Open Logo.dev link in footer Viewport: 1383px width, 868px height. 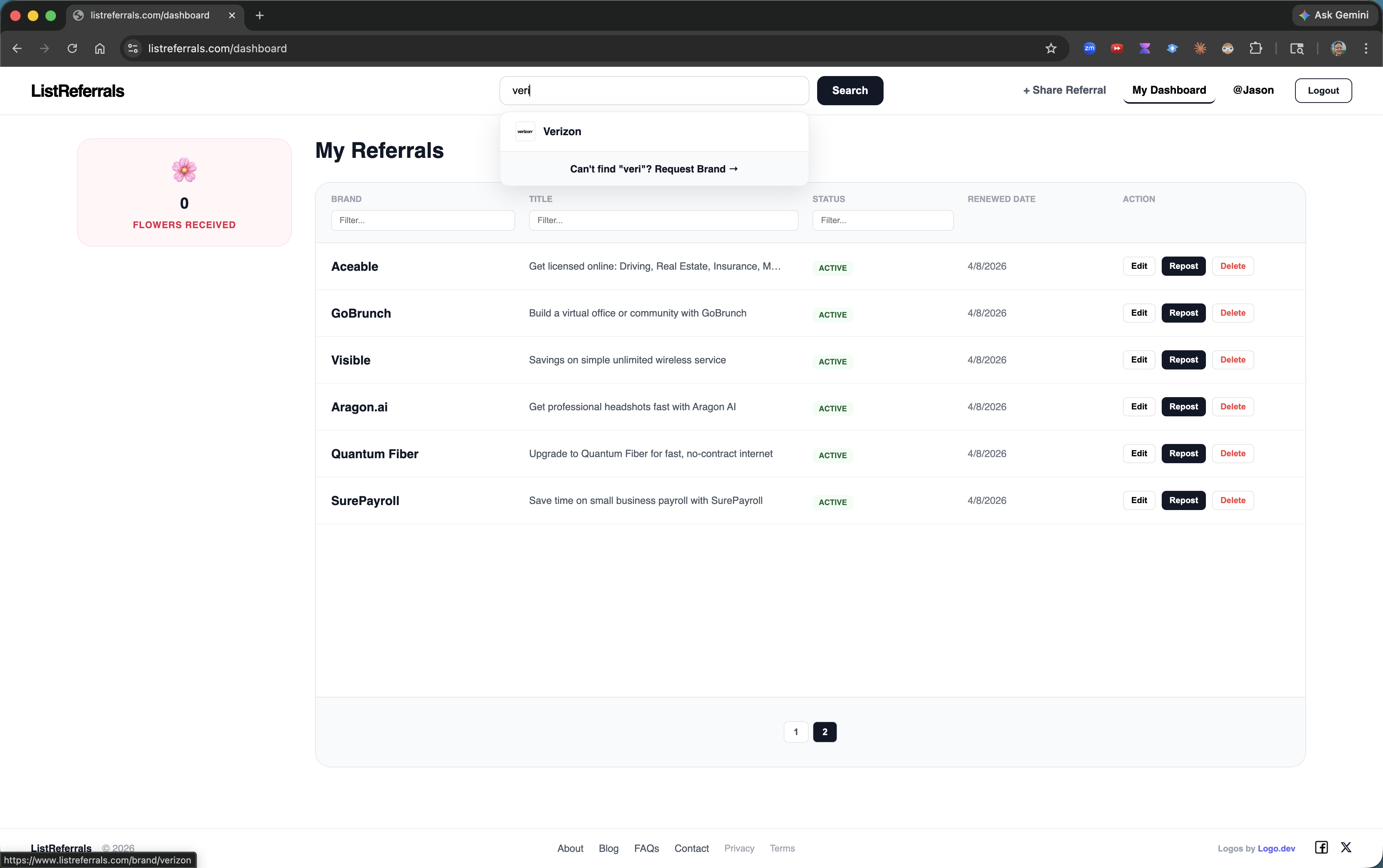[1276, 848]
